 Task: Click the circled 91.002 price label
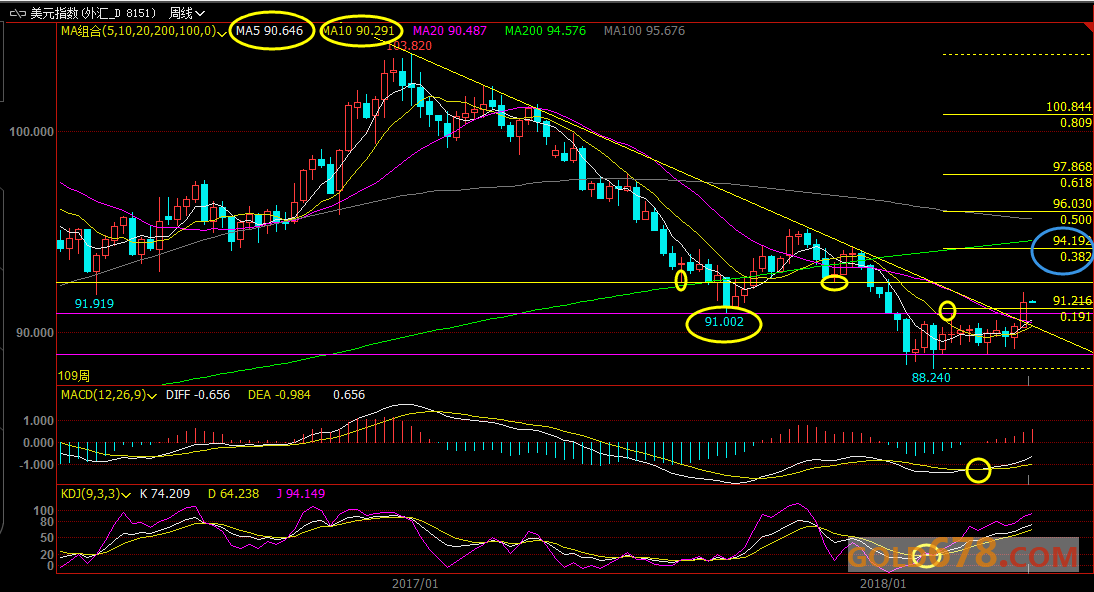click(x=724, y=322)
